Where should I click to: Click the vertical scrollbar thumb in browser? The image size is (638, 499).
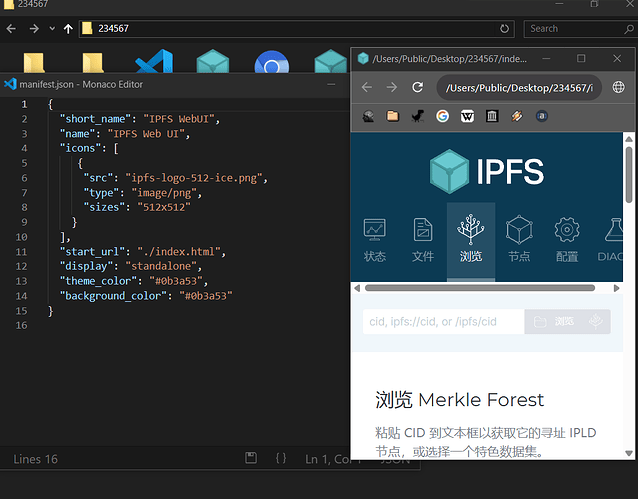pyautogui.click(x=629, y=175)
